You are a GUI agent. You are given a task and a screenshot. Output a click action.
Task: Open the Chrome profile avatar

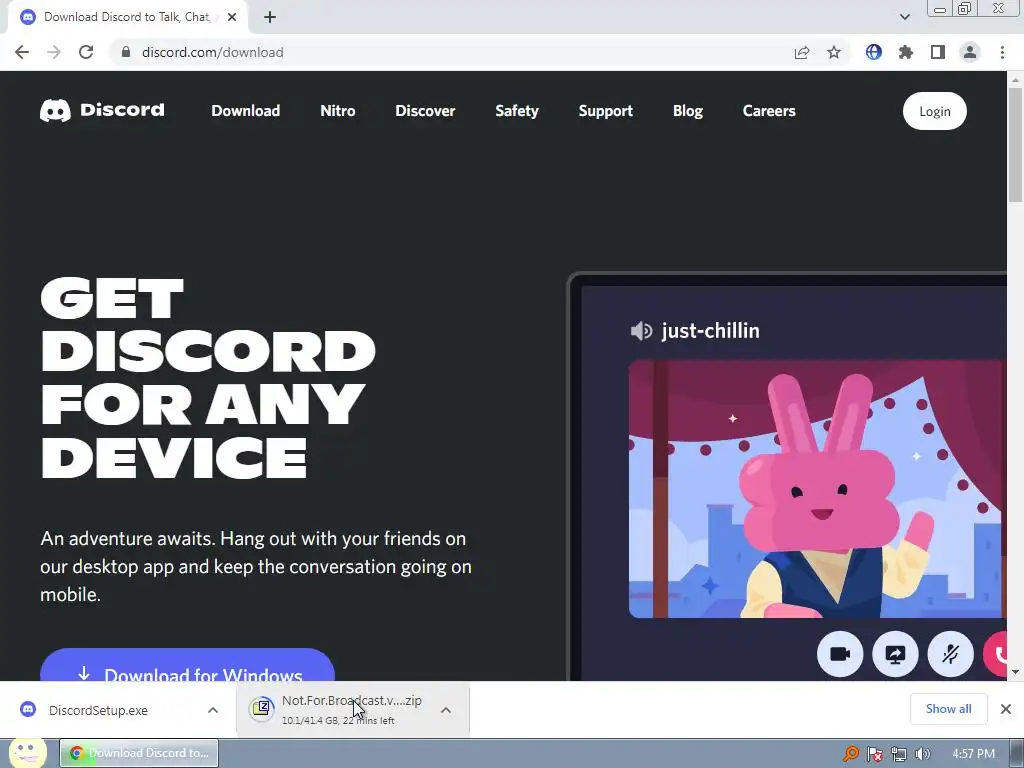tap(970, 52)
